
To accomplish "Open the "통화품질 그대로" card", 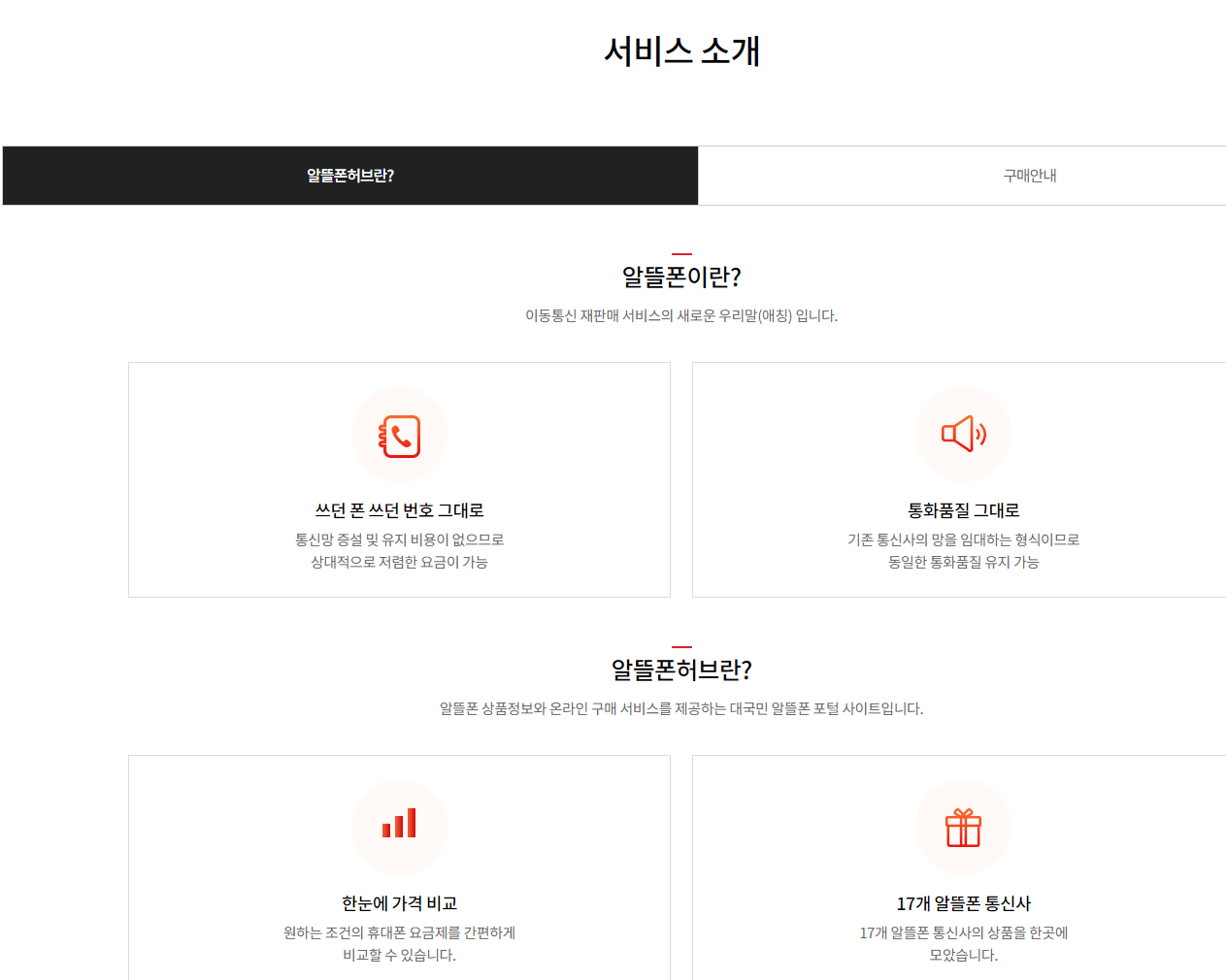I will click(x=963, y=479).
